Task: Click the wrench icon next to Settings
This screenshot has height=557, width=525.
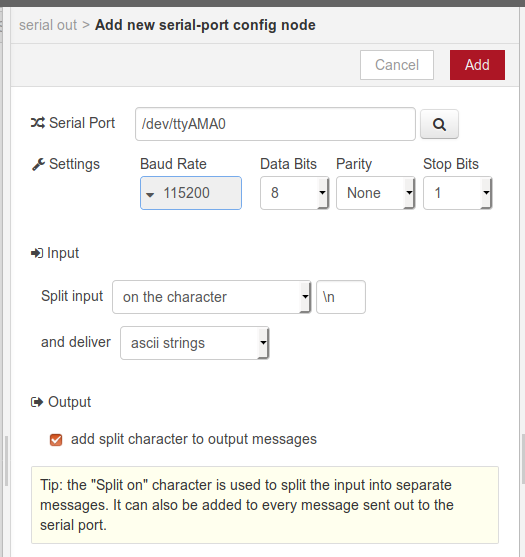Action: click(38, 164)
